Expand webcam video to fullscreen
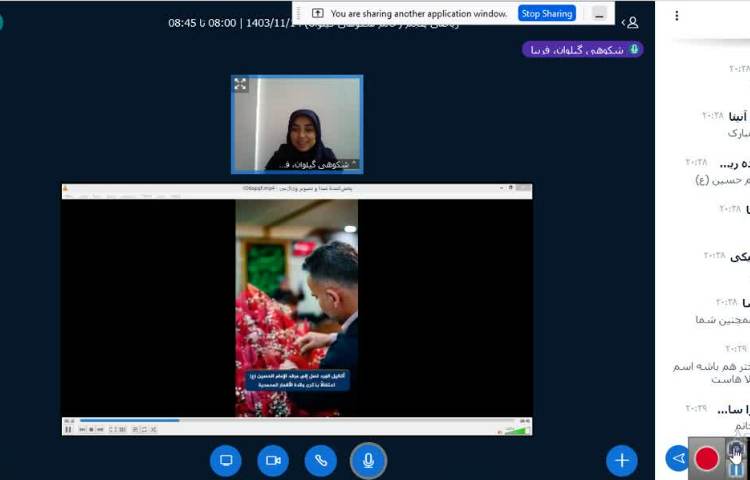 [241, 85]
